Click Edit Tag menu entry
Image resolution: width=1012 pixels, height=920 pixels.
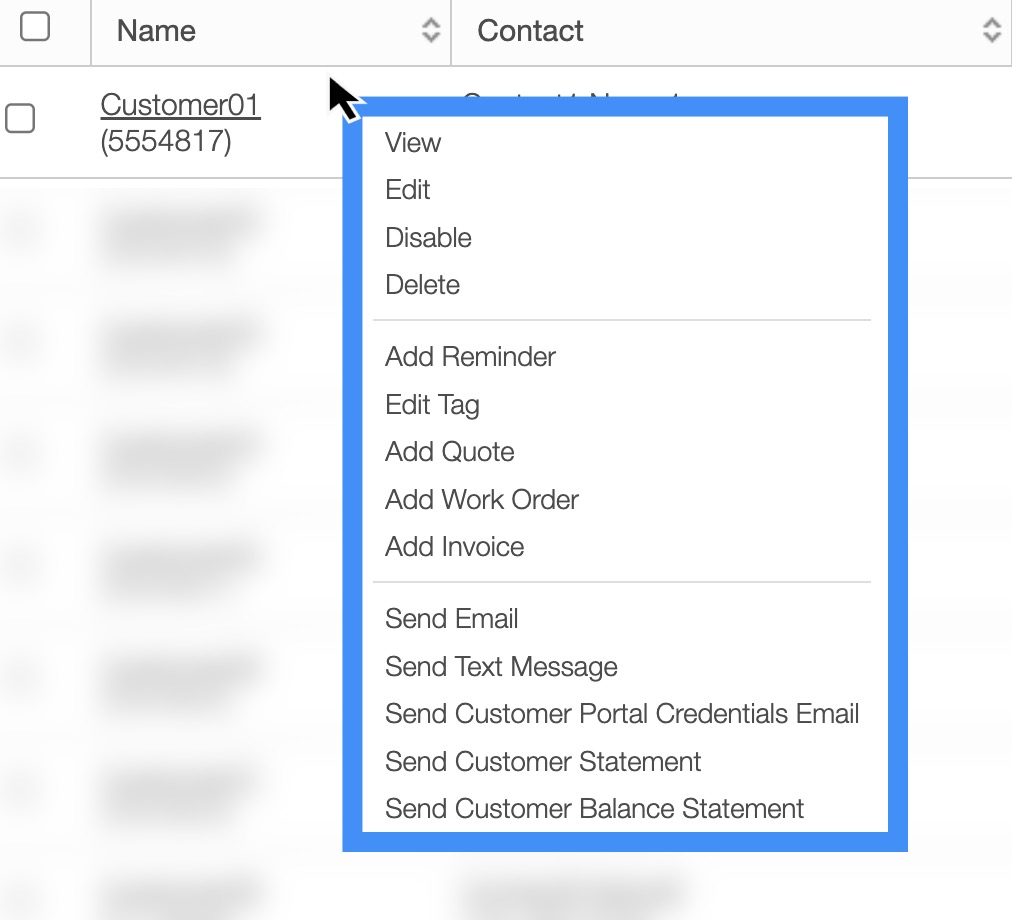pyautogui.click(x=432, y=405)
